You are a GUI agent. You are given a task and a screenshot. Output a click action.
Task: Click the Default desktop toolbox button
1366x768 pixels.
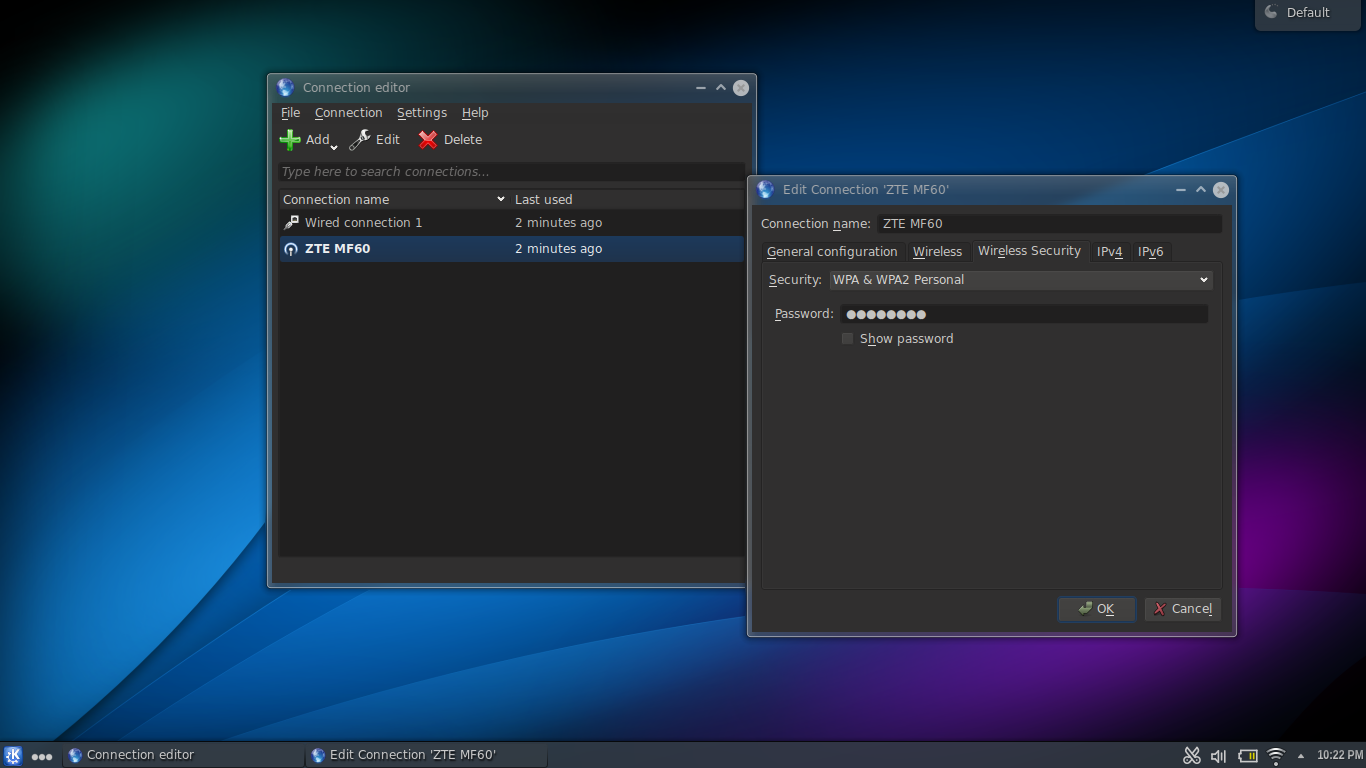(1309, 13)
